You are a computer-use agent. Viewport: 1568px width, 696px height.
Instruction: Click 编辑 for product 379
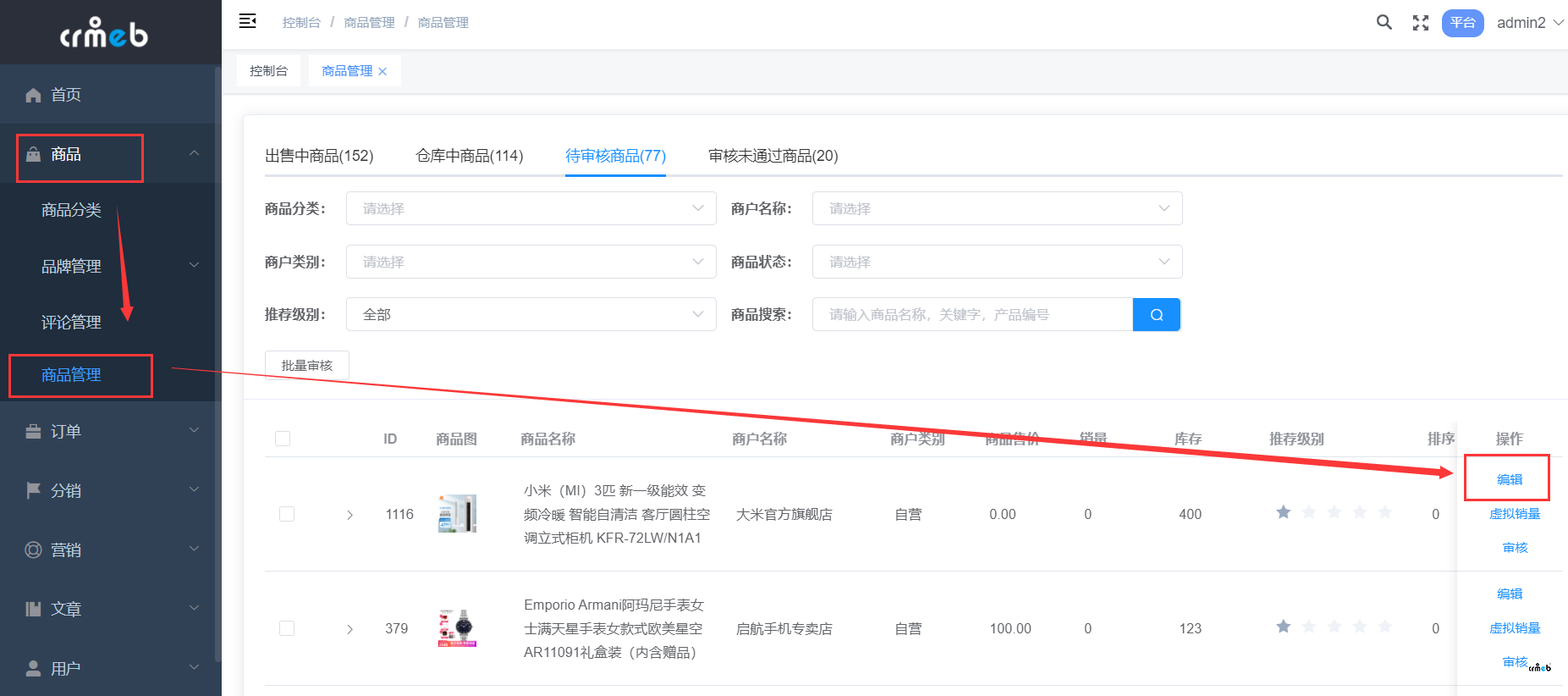1510,594
